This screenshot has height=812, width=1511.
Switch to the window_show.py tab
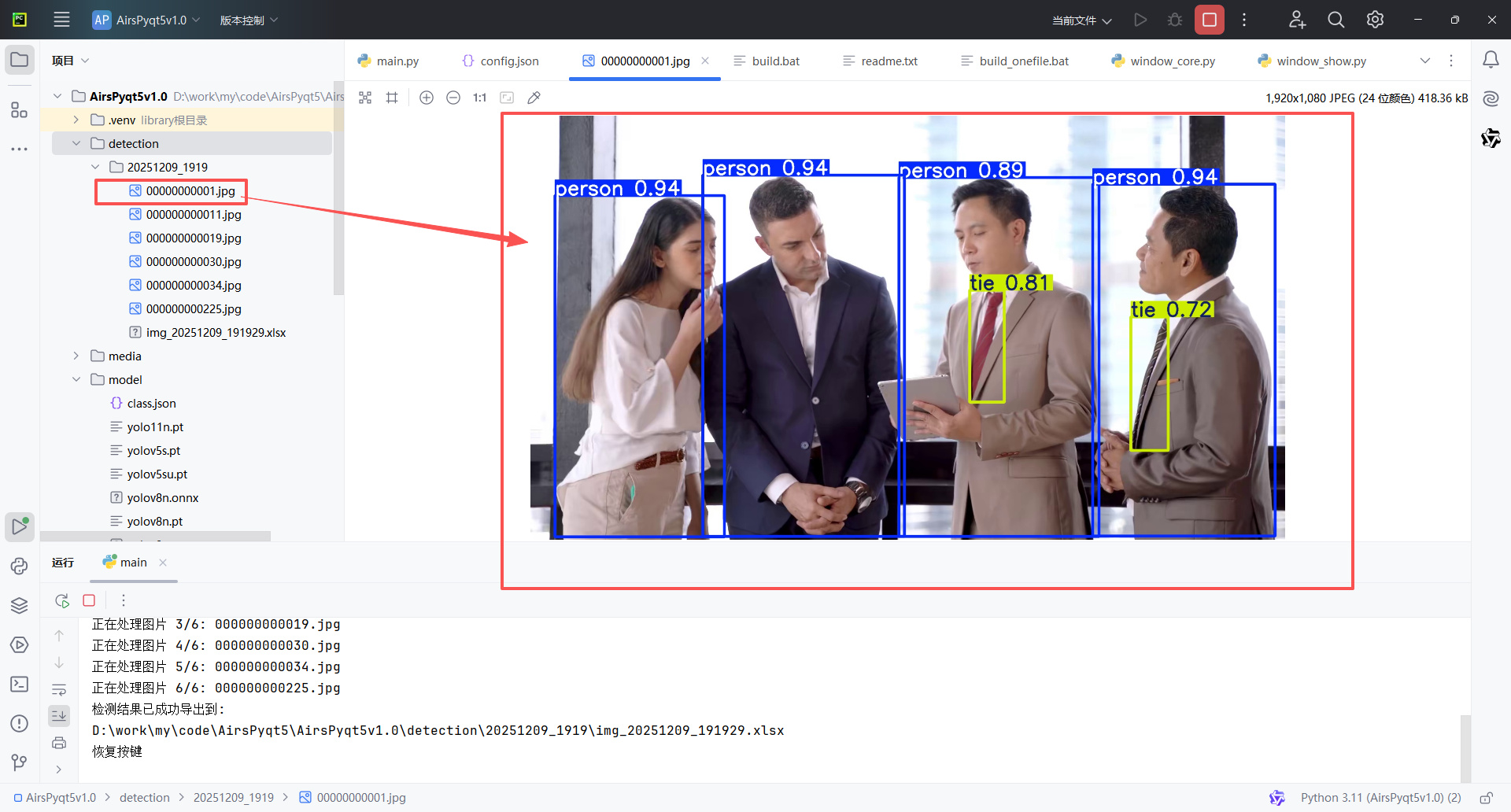pos(1312,61)
